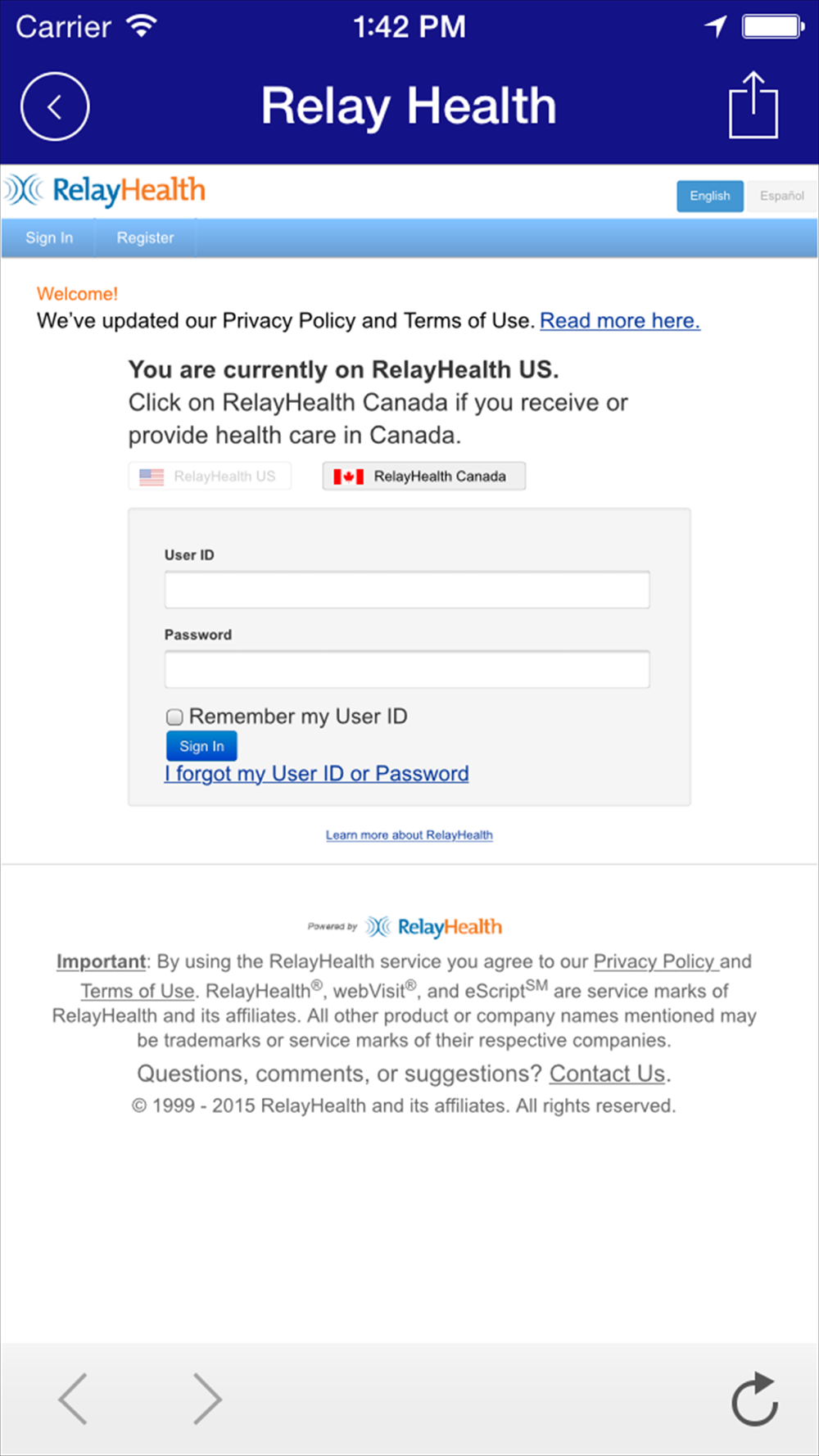This screenshot has height=1456, width=819.
Task: Go to previous page with browser back chevron
Action: click(74, 1399)
